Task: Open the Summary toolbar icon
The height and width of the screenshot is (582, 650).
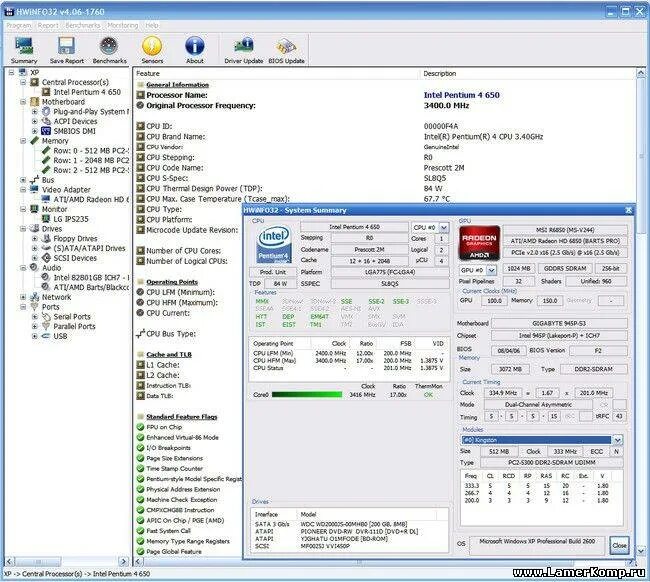Action: 24,50
